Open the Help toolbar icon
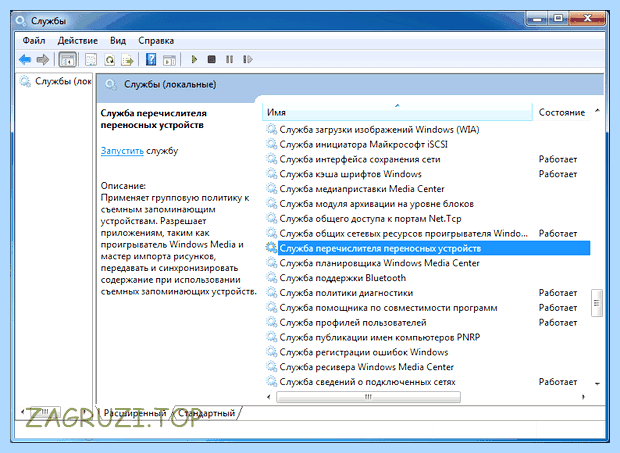This screenshot has height=453, width=620. pyautogui.click(x=151, y=60)
